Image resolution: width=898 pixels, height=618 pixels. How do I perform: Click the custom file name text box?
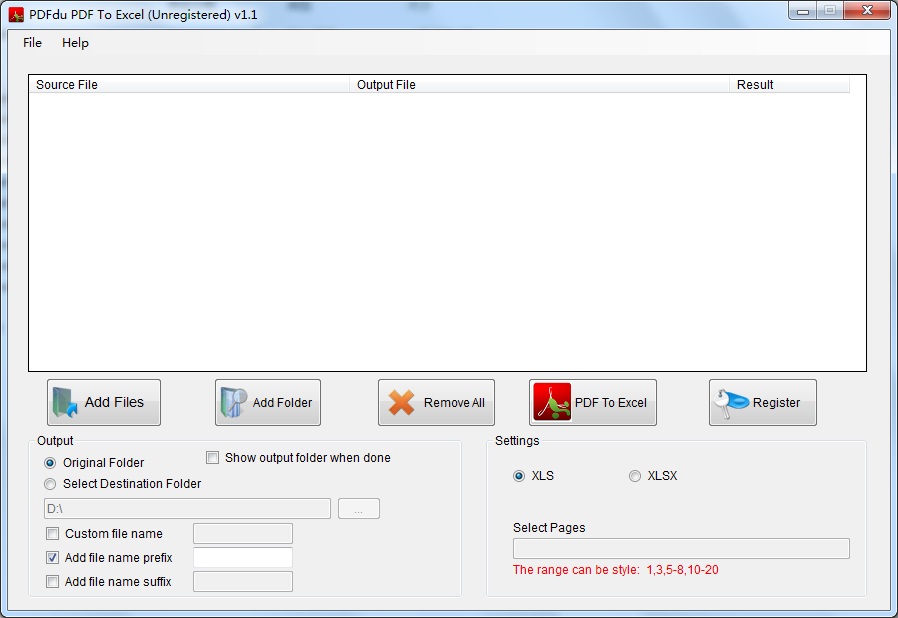(243, 533)
